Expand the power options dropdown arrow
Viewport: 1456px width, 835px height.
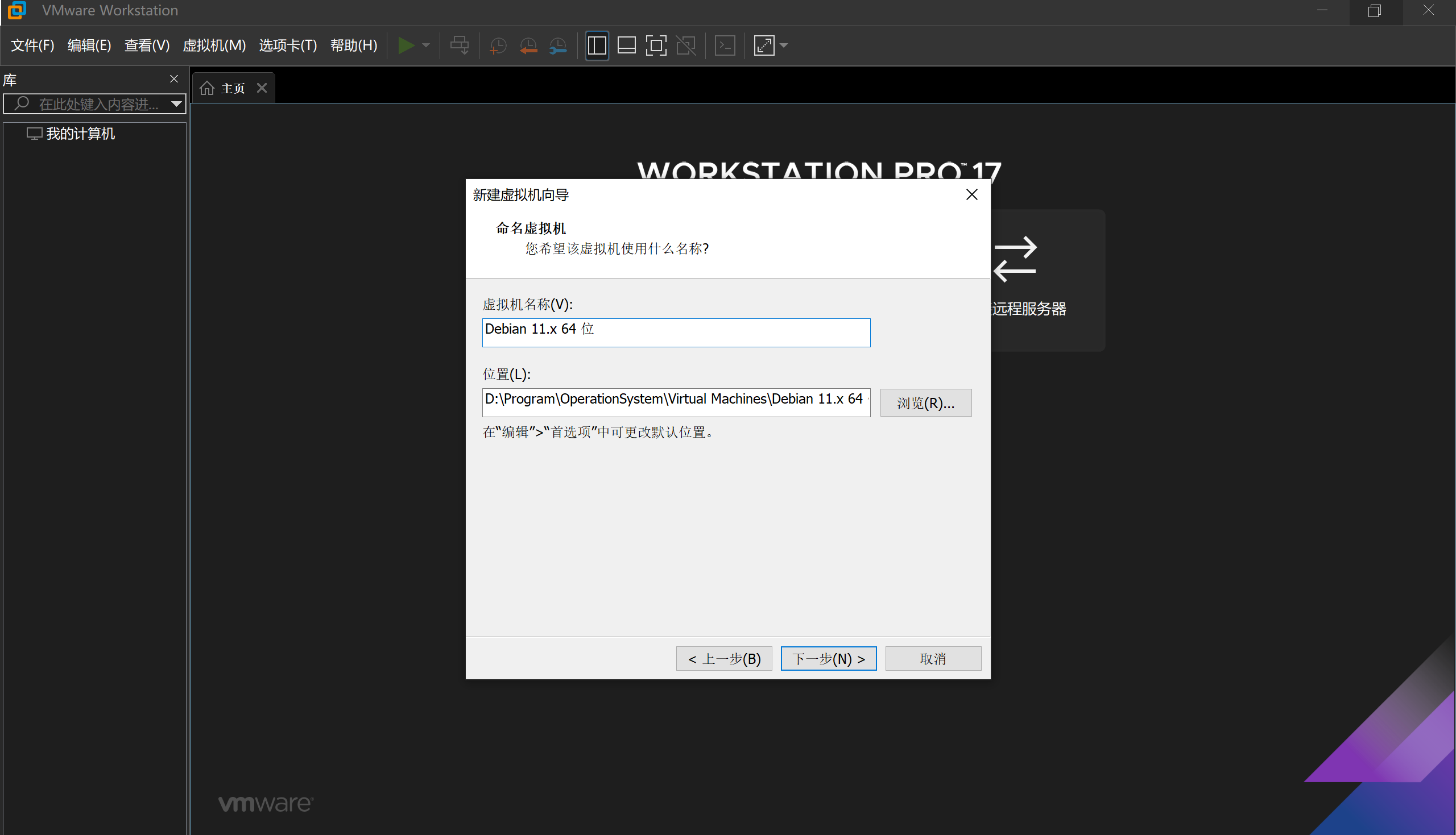[x=425, y=45]
